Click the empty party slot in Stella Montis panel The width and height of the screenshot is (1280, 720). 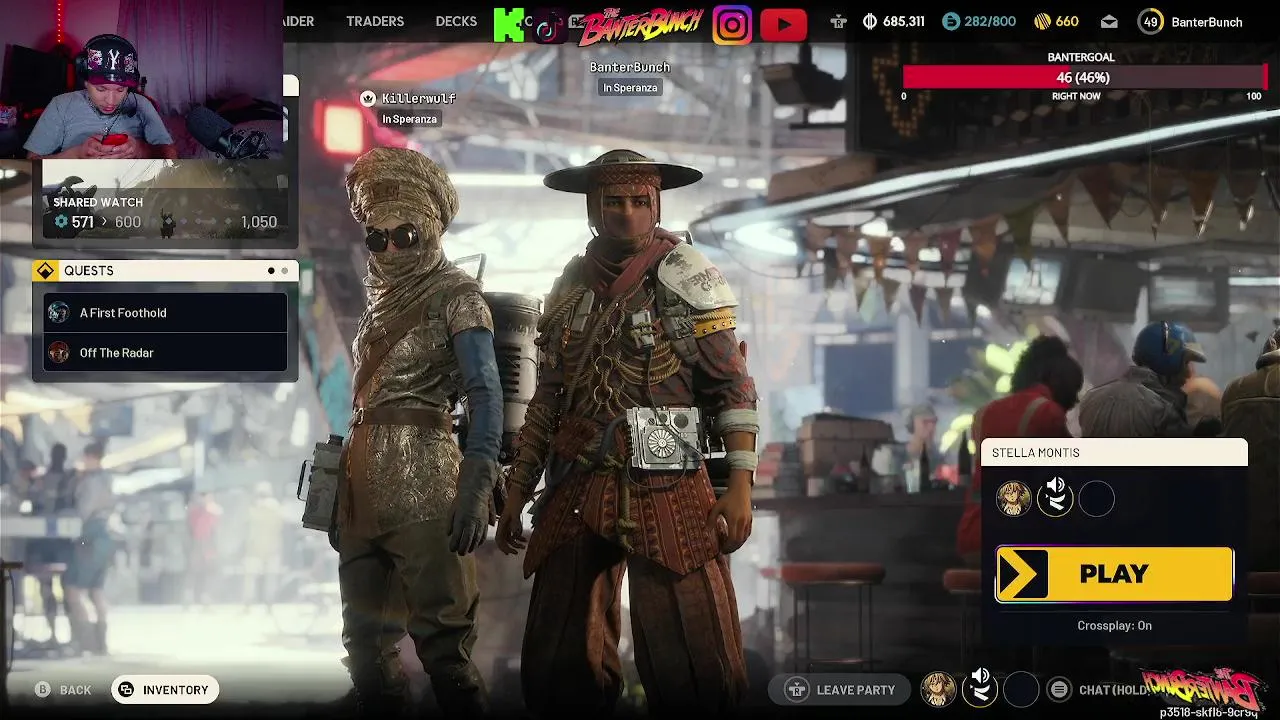(1097, 498)
